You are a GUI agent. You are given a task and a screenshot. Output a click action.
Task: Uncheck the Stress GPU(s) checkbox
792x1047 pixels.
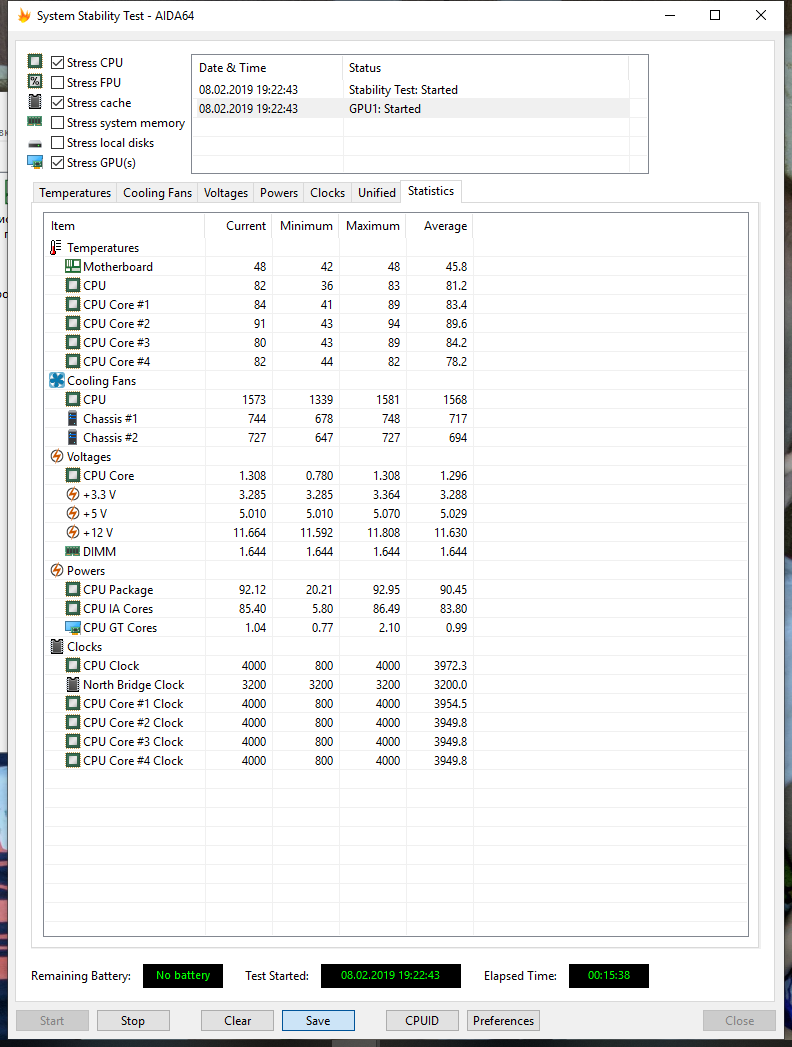click(57, 162)
